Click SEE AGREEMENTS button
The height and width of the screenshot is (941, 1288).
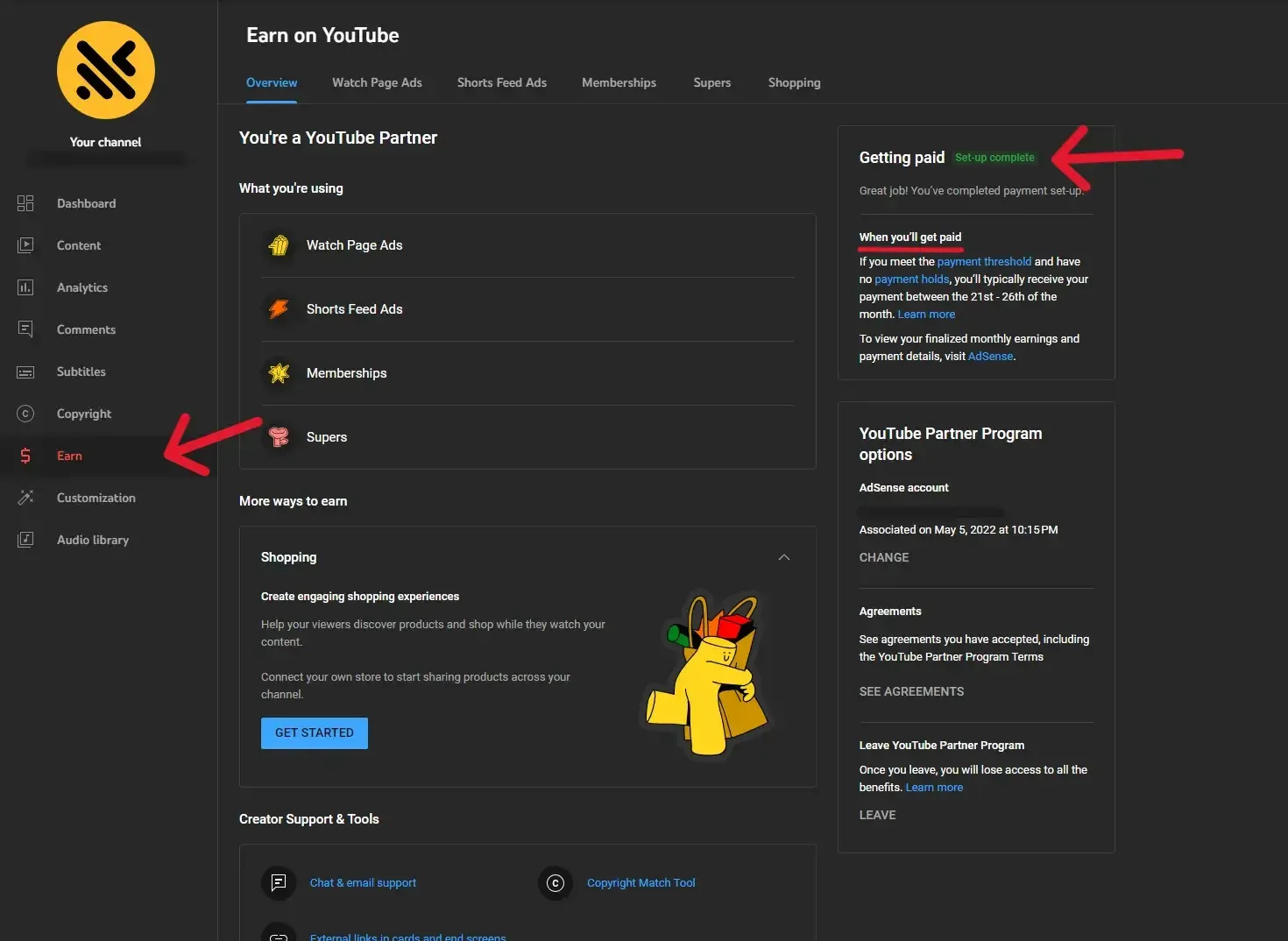tap(911, 691)
